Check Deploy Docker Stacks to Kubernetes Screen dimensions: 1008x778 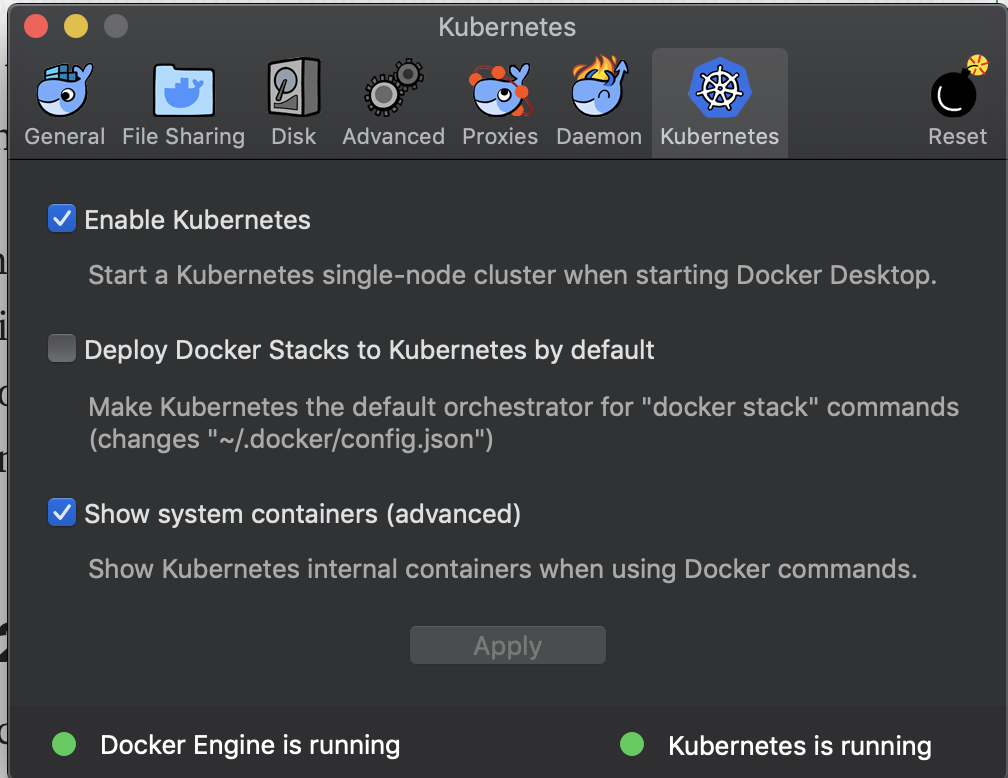pos(62,349)
